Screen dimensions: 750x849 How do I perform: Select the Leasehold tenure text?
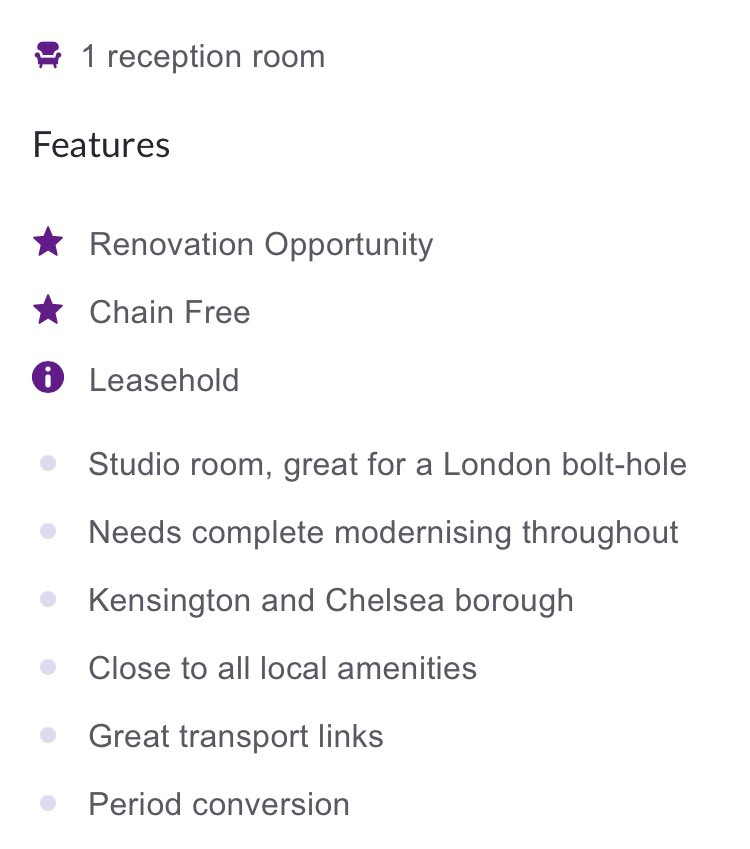(164, 380)
